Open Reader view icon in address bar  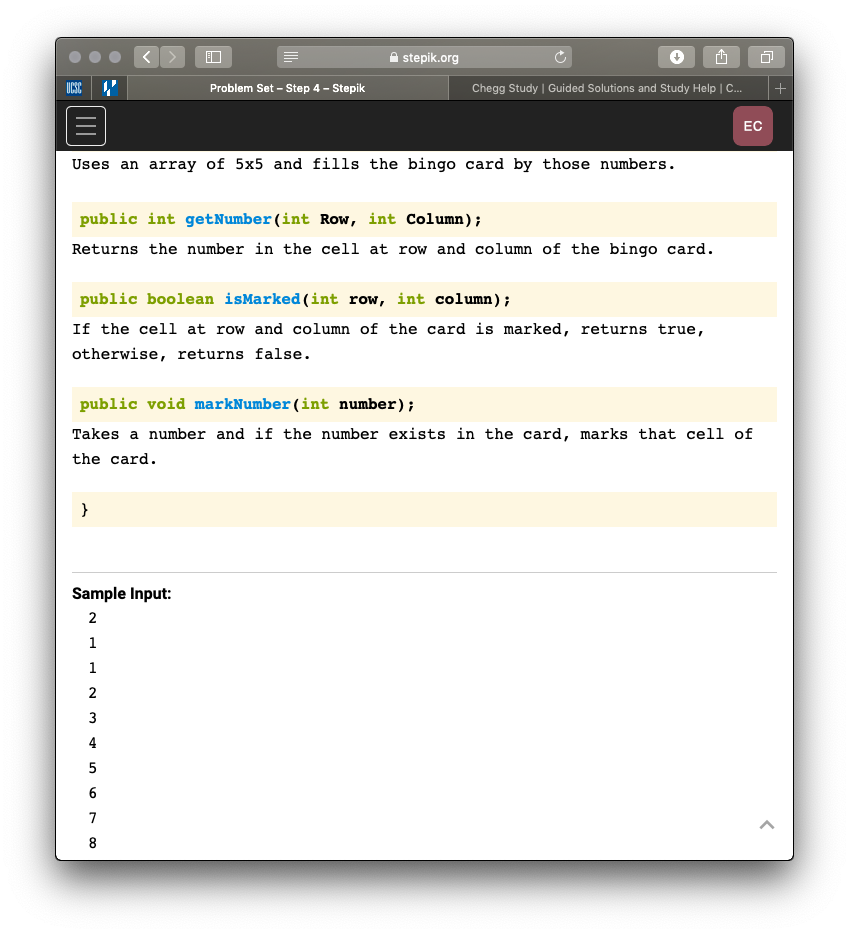click(291, 57)
